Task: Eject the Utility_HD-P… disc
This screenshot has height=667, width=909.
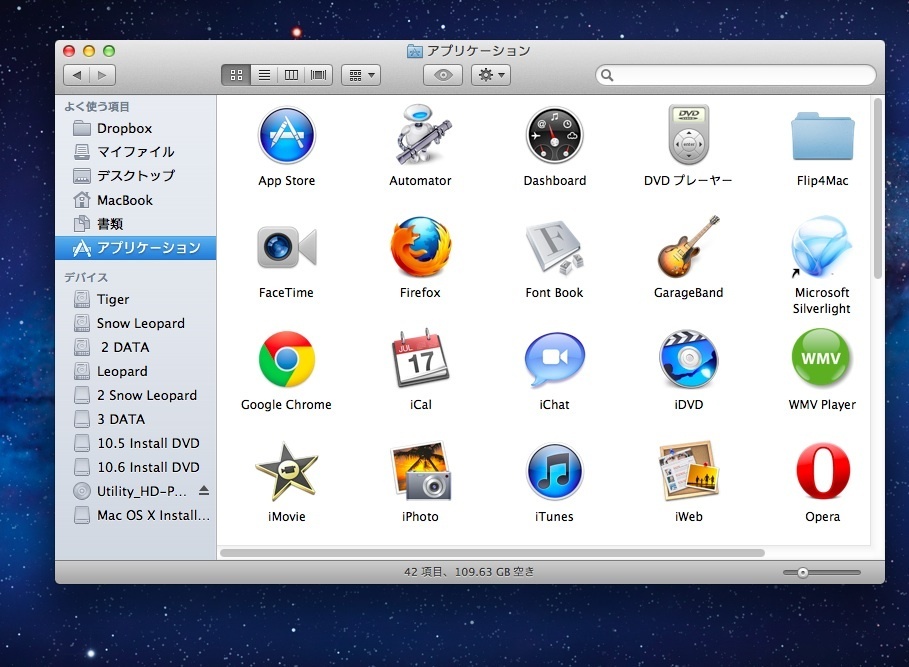Action: click(203, 491)
